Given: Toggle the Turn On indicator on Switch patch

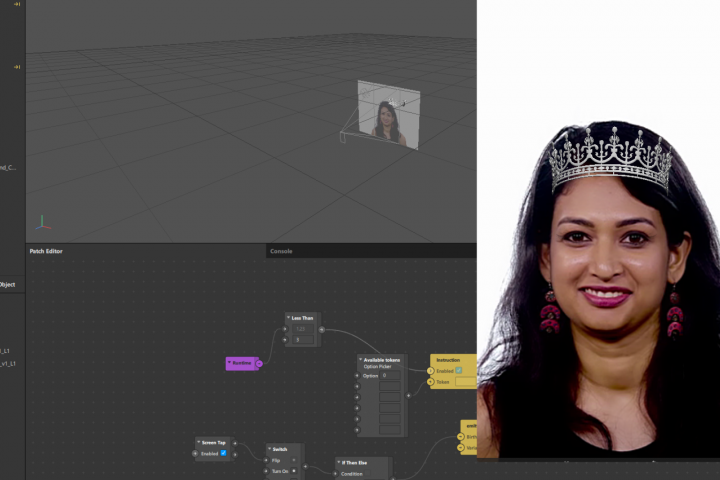Looking at the screenshot, I should tap(294, 471).
